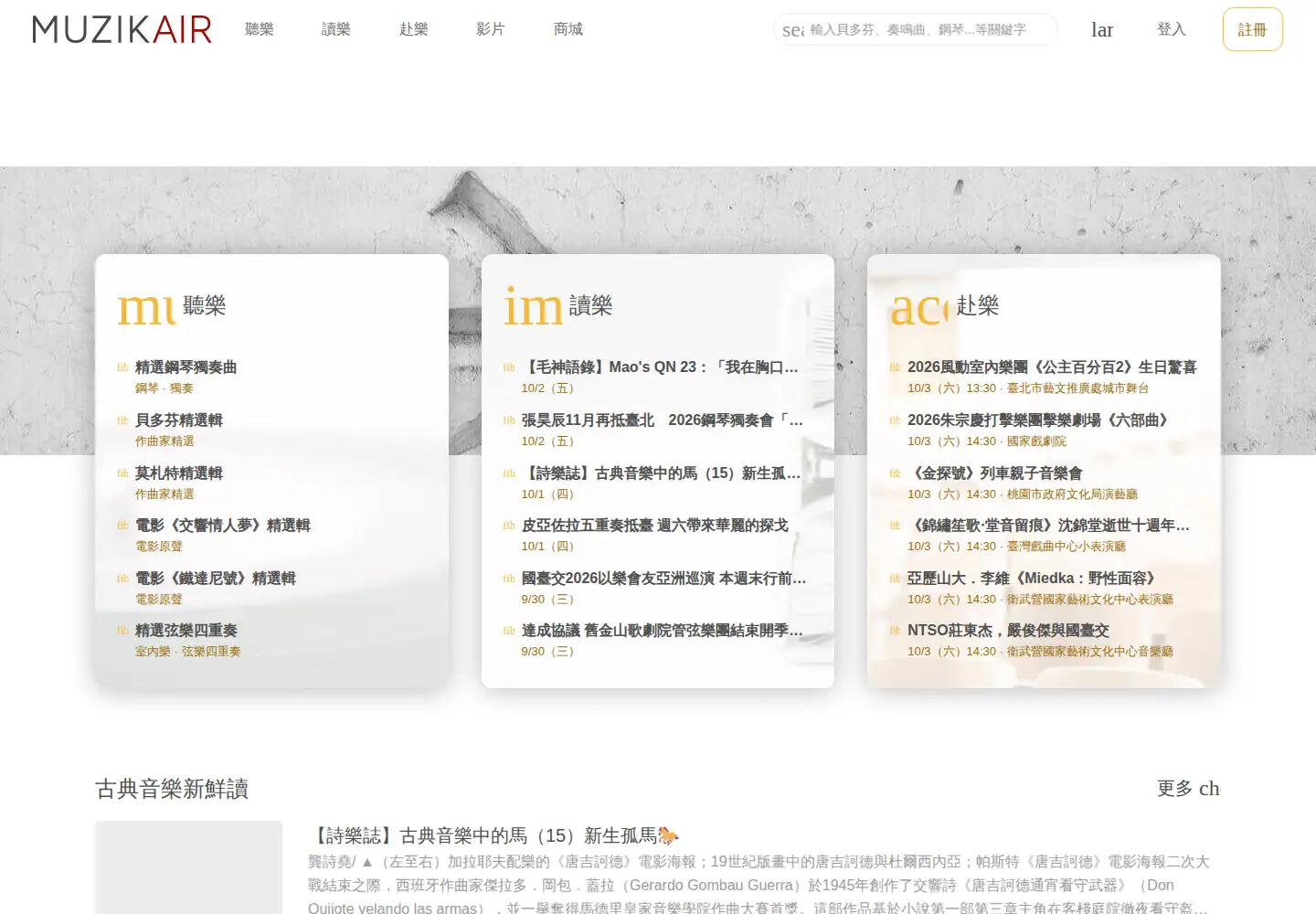Open playlist 貝多芬精選輯
The width and height of the screenshot is (1316, 914).
pos(179,420)
